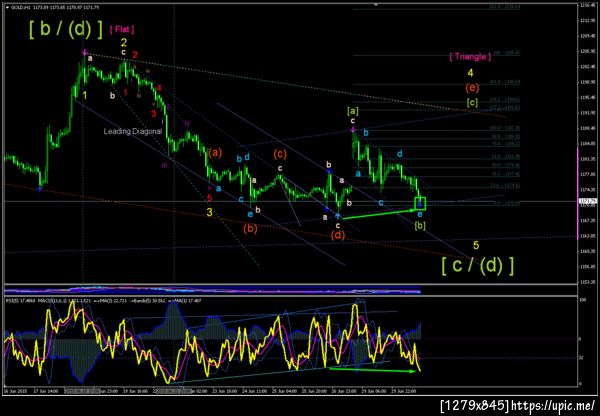Click the green '[b]' wave label

420,225
